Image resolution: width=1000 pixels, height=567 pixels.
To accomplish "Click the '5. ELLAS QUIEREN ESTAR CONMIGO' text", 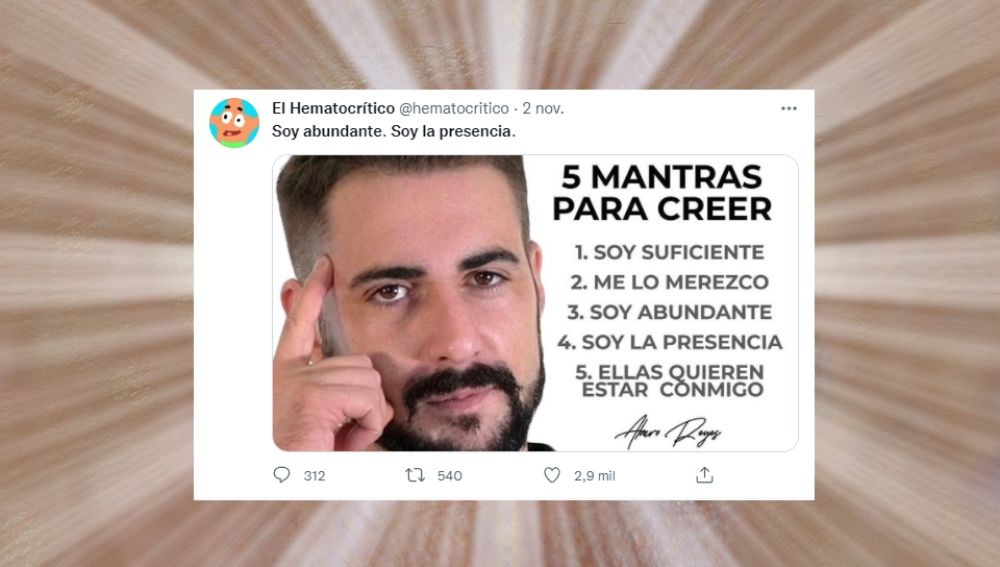I will (670, 381).
